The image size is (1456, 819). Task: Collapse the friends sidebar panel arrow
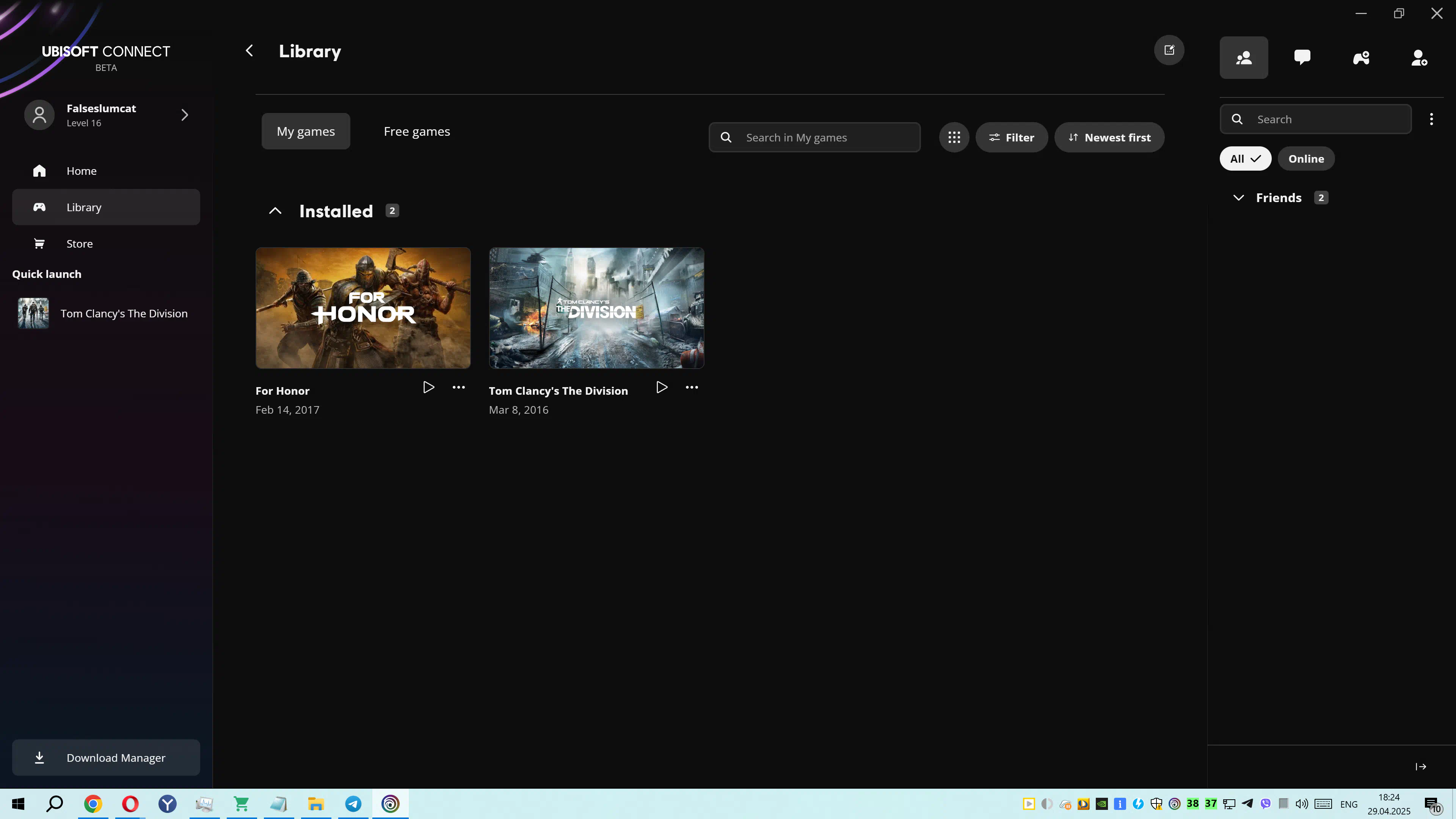point(1420,766)
